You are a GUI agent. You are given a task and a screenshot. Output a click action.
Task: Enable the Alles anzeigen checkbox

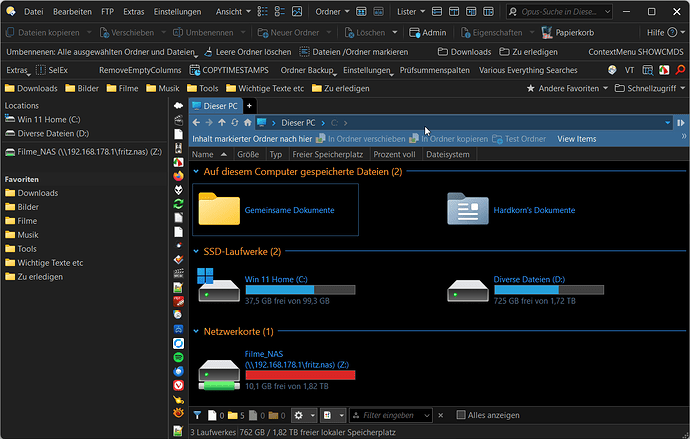[461, 415]
